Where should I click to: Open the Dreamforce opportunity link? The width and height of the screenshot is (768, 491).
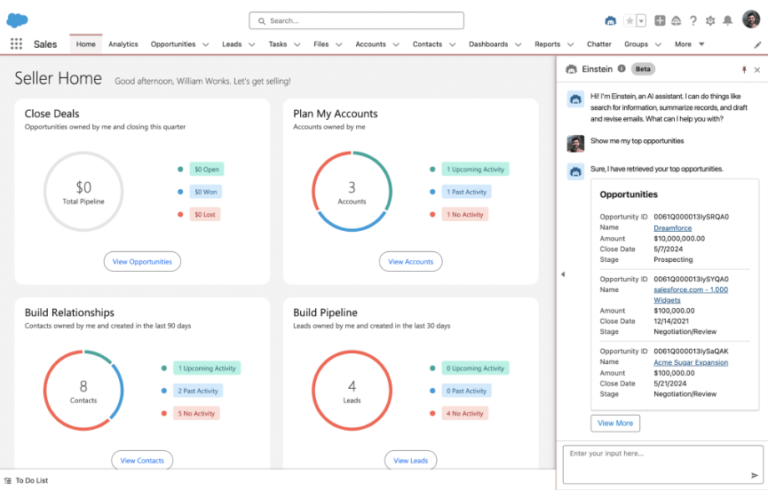(675, 228)
